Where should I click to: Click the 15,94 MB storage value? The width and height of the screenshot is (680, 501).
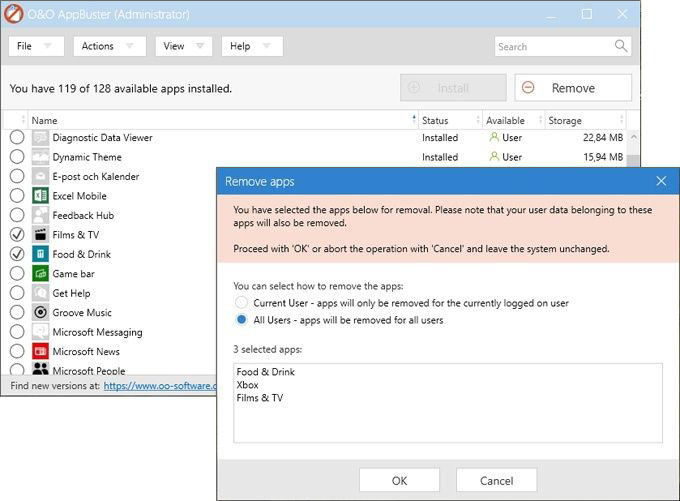(603, 157)
